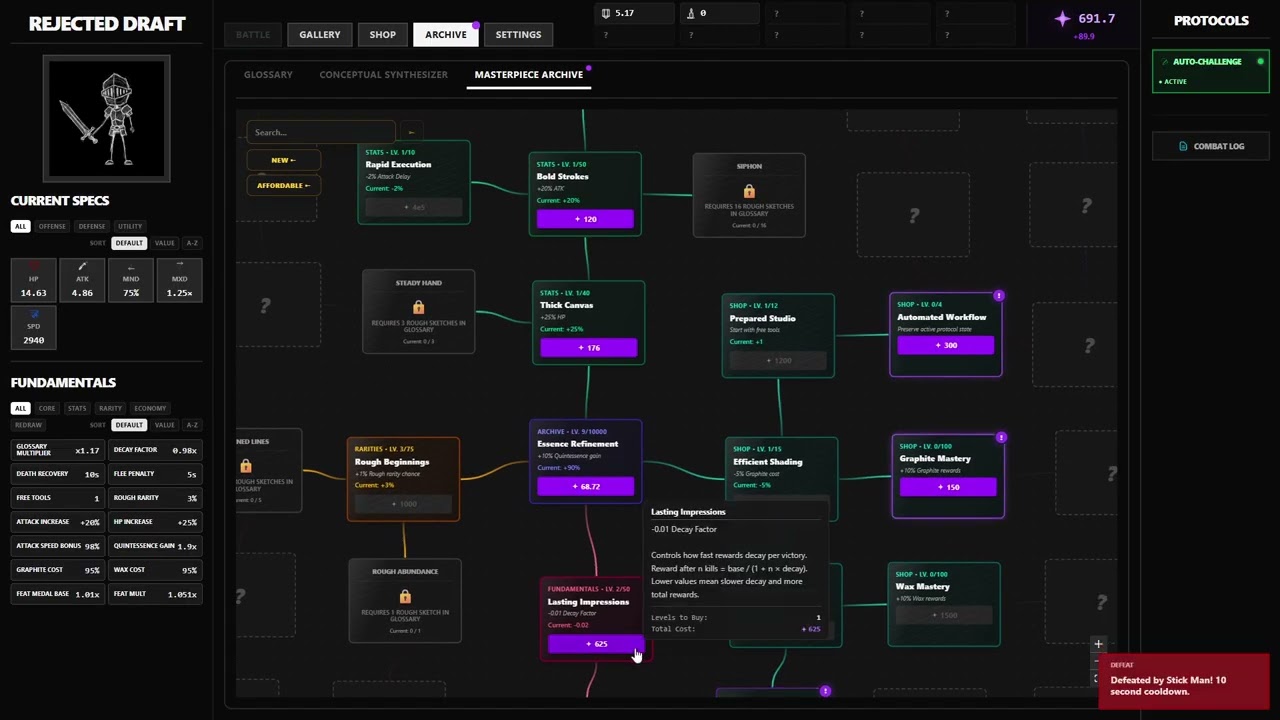The image size is (1280, 720).
Task: Sort Fundamentals by A-Z
Action: click(192, 425)
